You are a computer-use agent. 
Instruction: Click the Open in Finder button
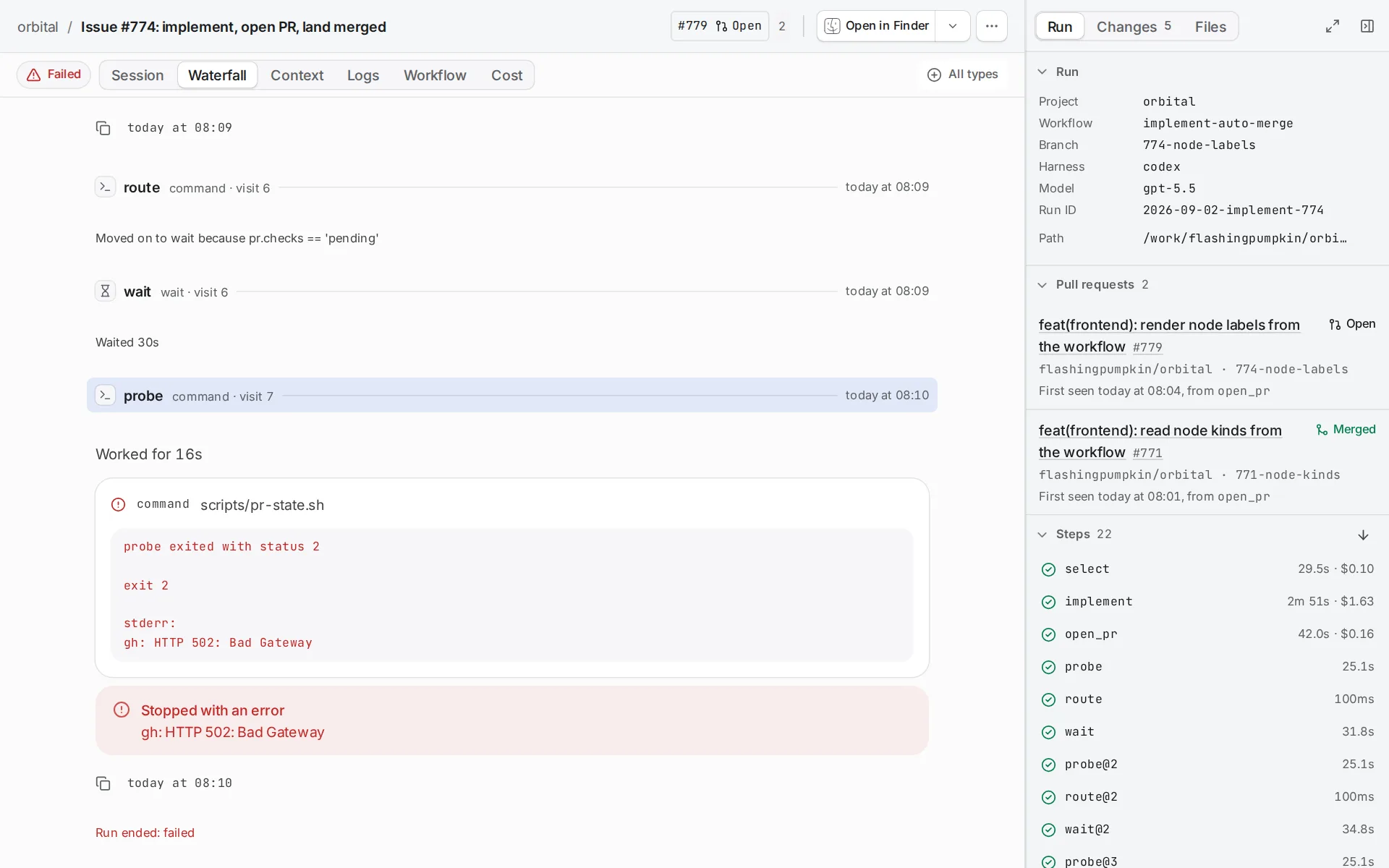point(876,26)
